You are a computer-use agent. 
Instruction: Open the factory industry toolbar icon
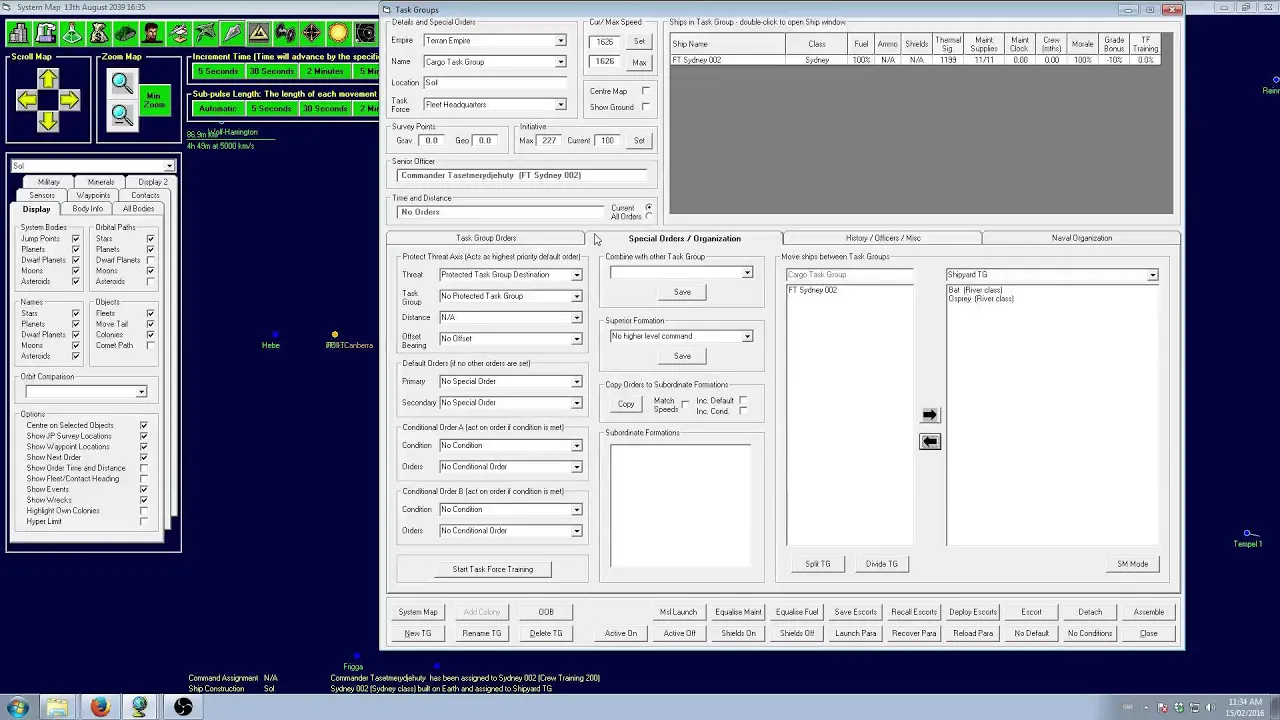[x=45, y=34]
